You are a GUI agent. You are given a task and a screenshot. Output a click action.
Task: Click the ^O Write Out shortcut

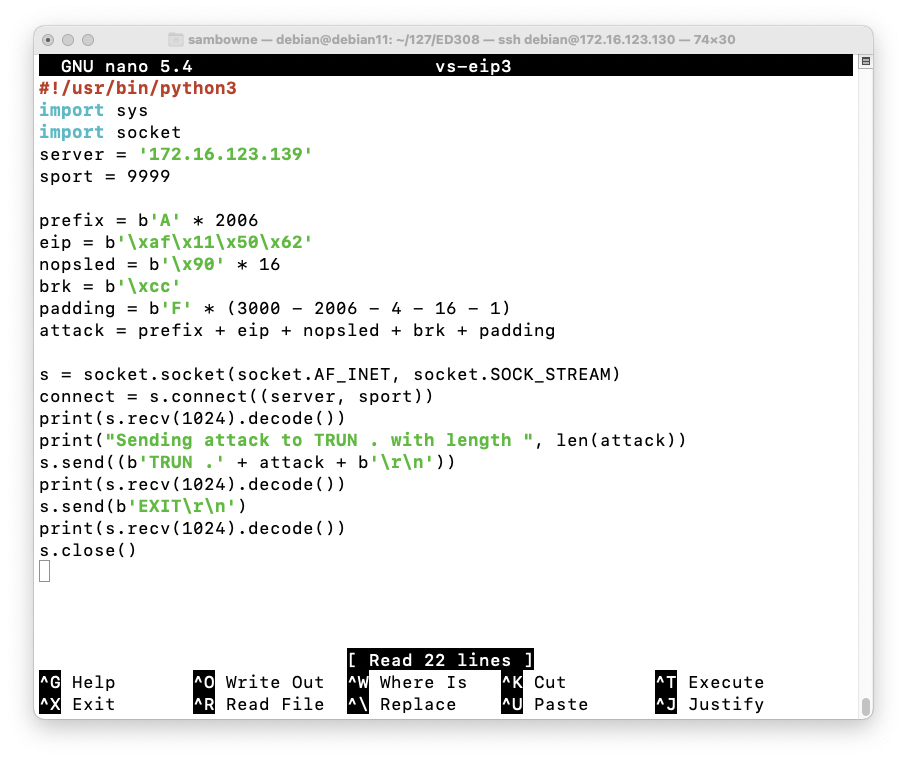(x=259, y=682)
